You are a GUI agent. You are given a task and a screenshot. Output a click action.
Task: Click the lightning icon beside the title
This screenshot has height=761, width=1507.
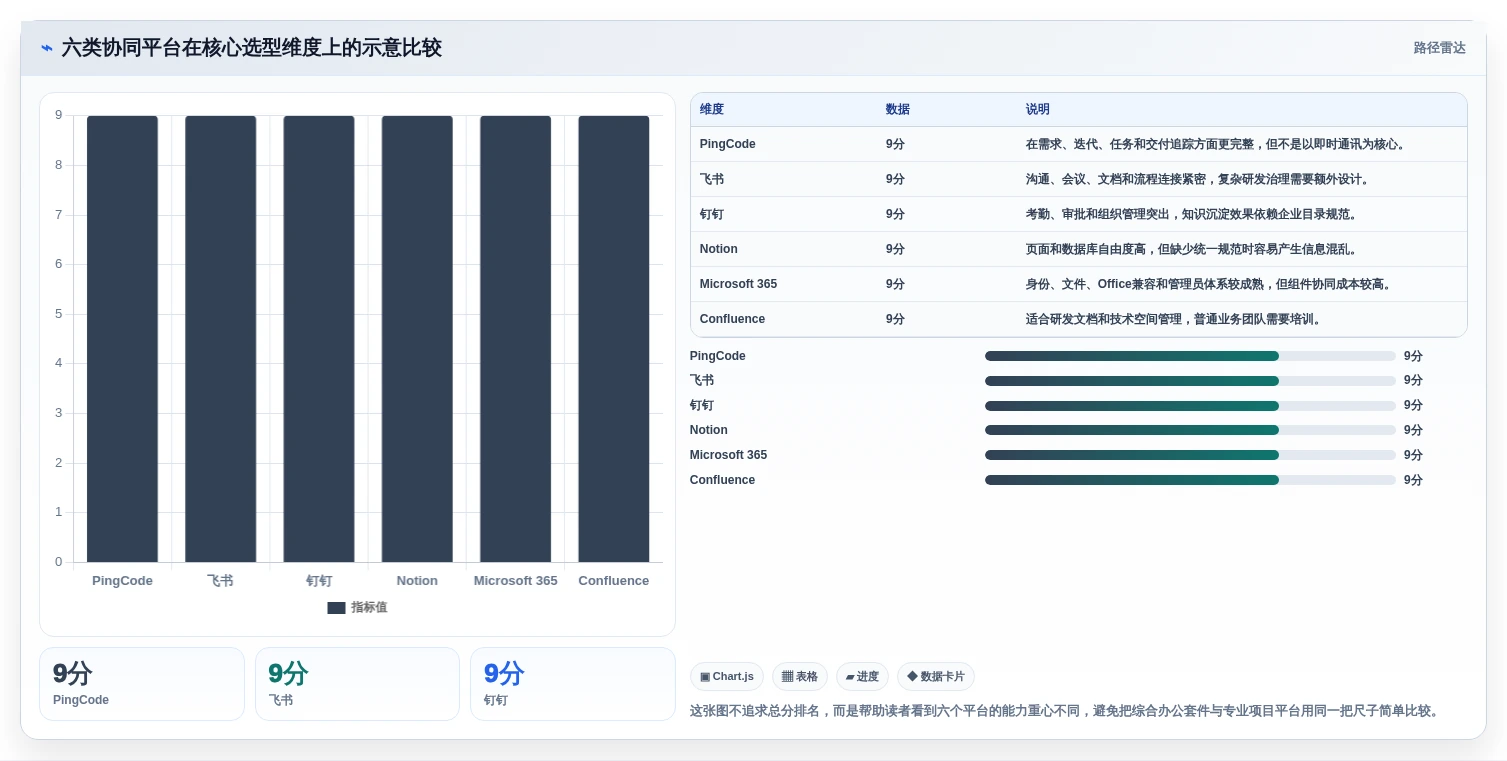(47, 48)
